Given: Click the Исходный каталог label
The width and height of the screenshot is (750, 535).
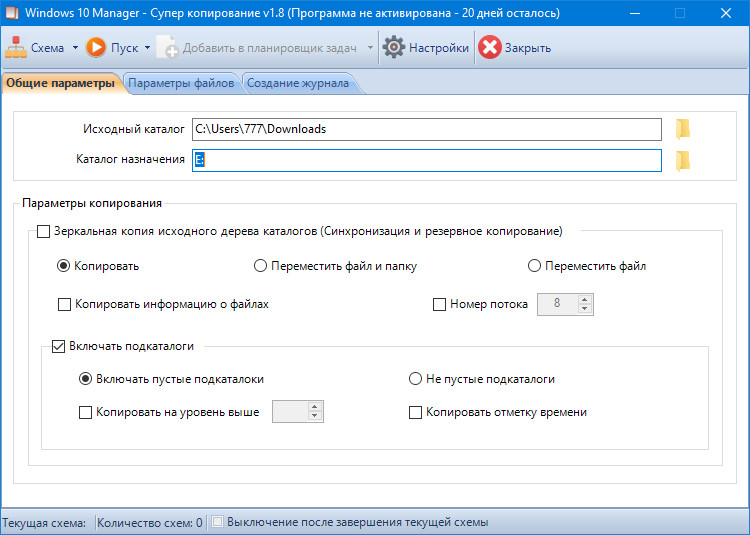Looking at the screenshot, I should pos(133,129).
